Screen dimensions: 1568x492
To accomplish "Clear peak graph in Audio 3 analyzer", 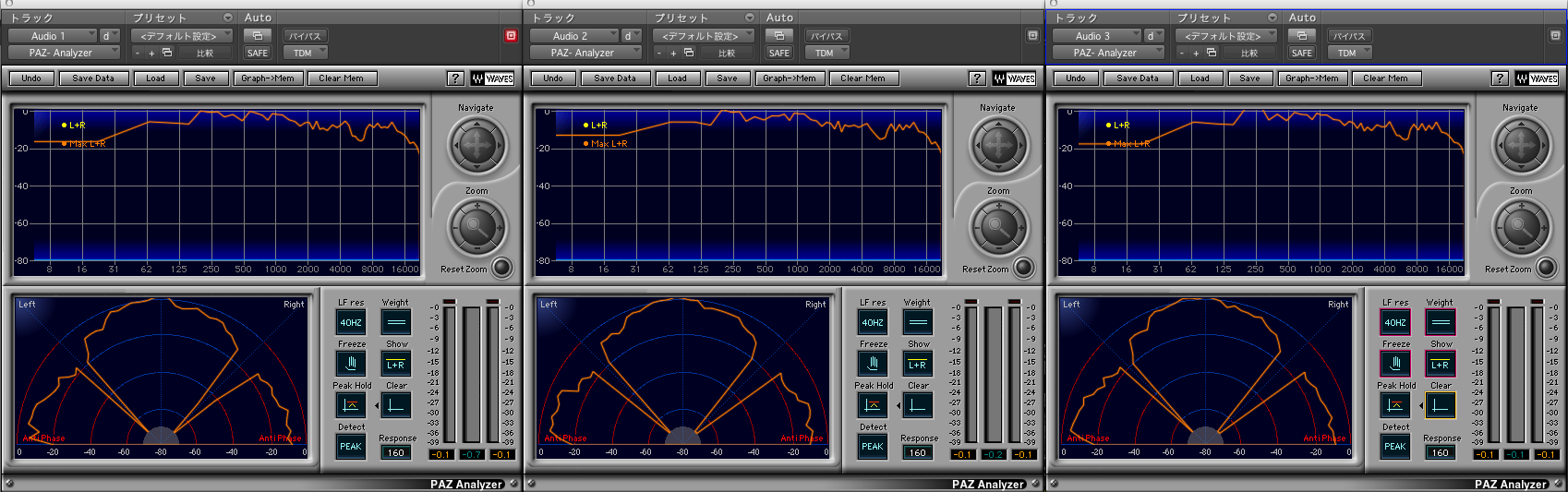I will 1440,404.
